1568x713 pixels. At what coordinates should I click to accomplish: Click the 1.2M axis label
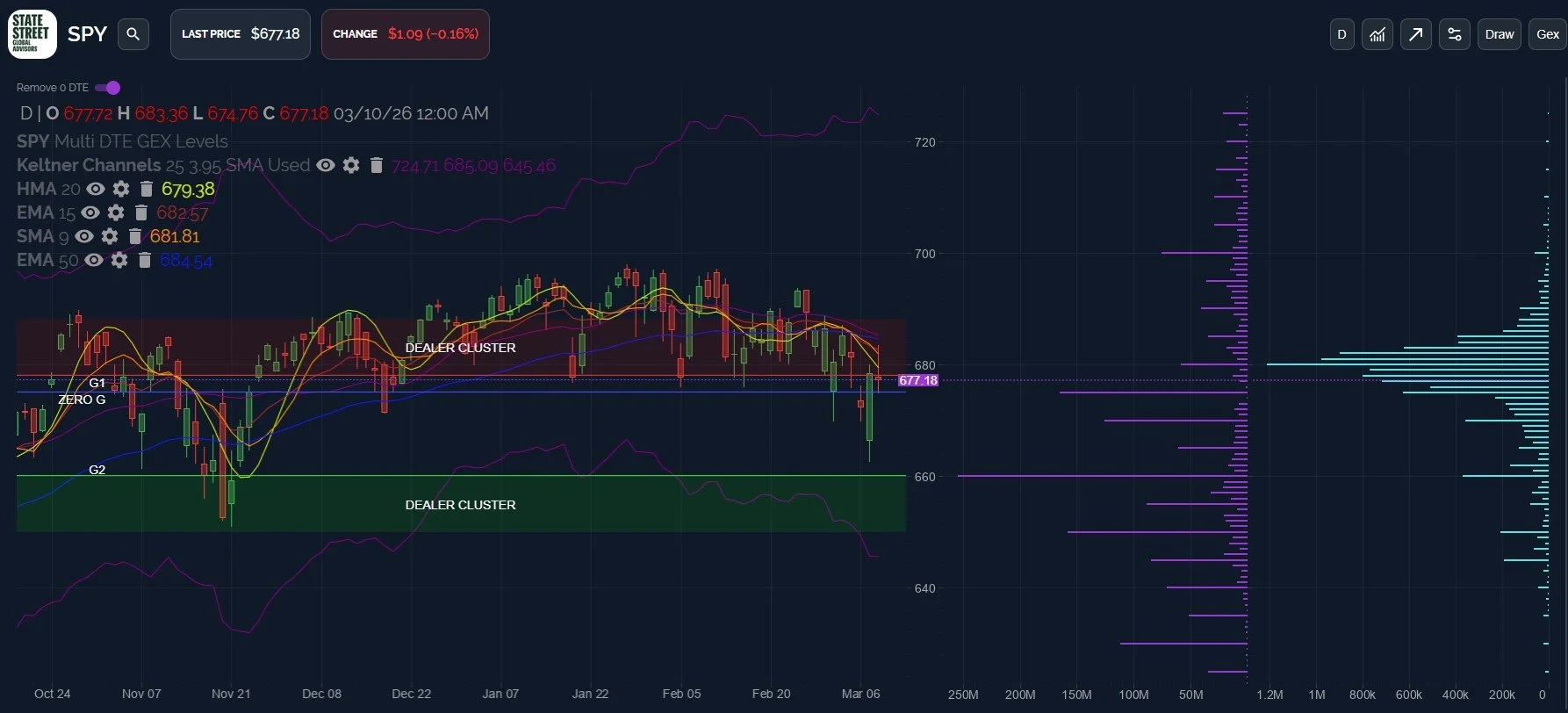1270,695
